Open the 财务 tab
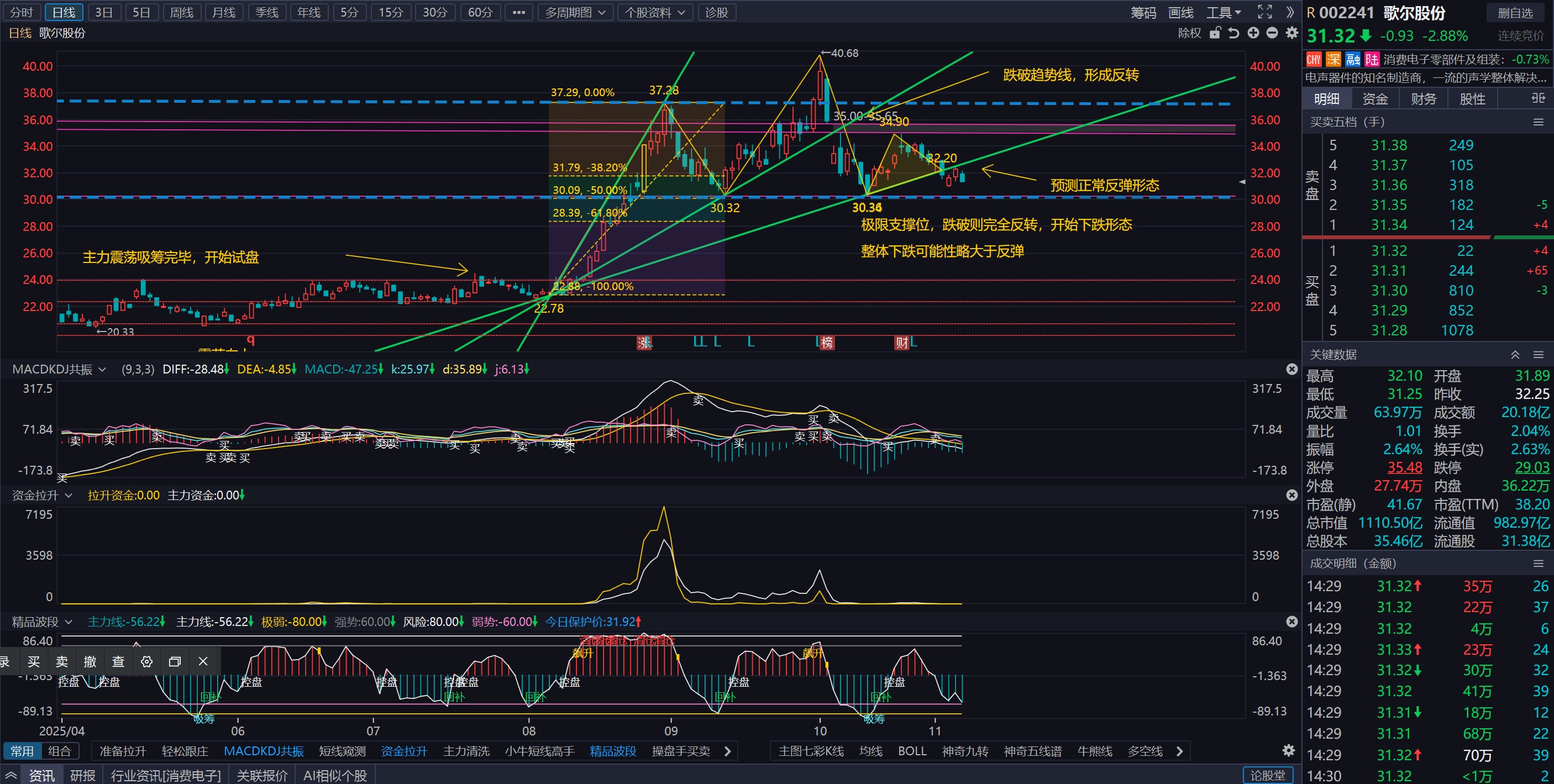1554x784 pixels. pos(1424,99)
